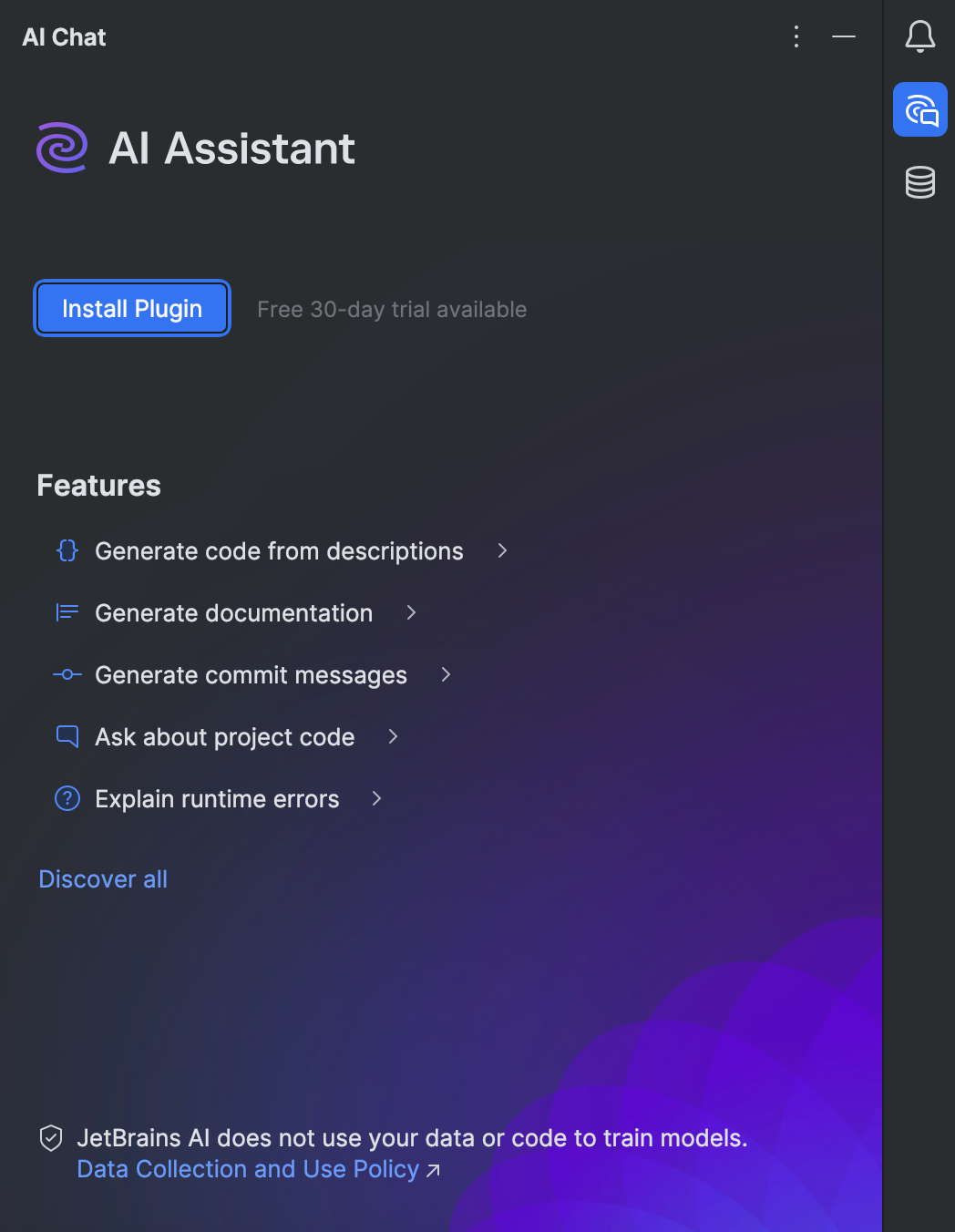
Task: Select Ask about project code feature
Action: [224, 737]
